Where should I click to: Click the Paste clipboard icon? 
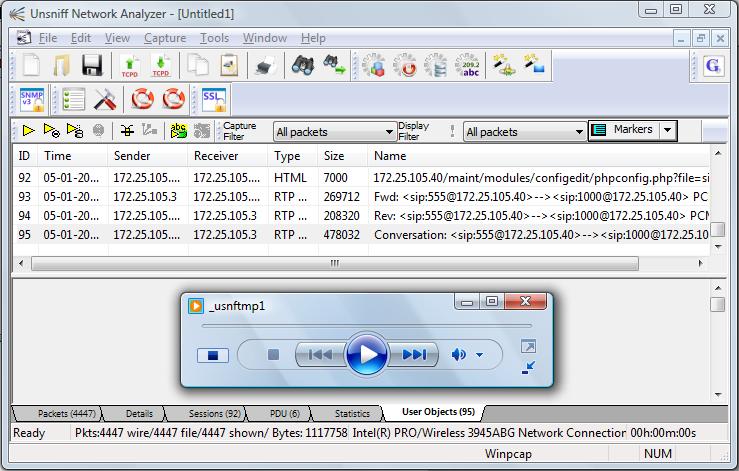[x=229, y=65]
